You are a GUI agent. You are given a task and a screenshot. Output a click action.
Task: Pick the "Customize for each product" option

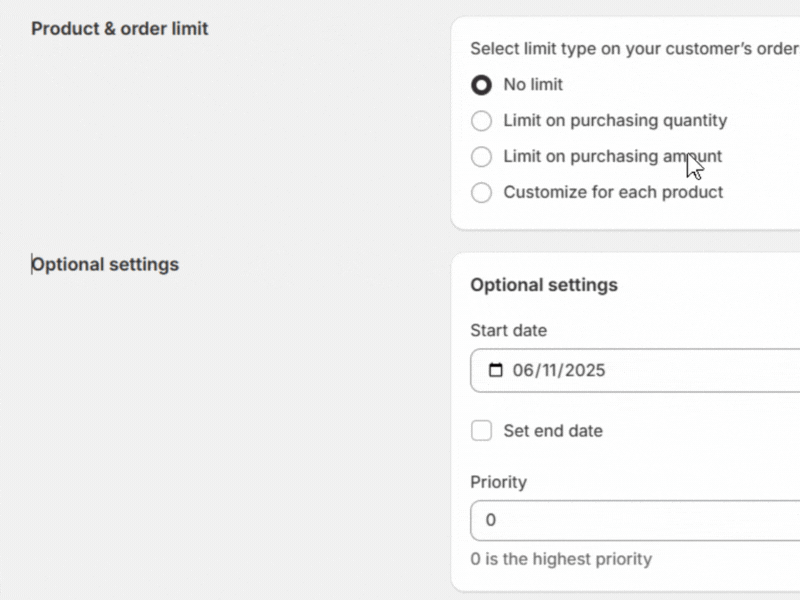pyautogui.click(x=481, y=192)
